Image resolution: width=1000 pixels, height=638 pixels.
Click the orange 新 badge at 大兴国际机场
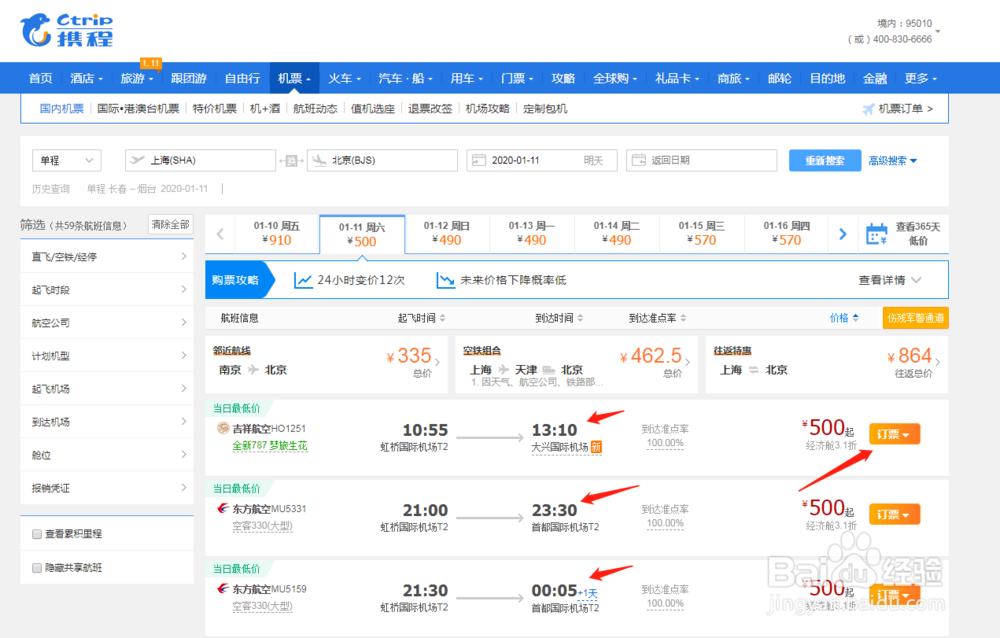pos(596,447)
